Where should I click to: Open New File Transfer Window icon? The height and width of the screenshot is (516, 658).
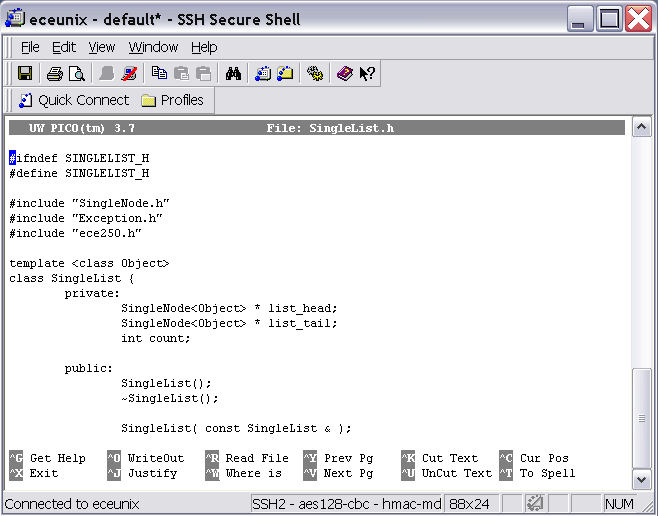click(285, 73)
